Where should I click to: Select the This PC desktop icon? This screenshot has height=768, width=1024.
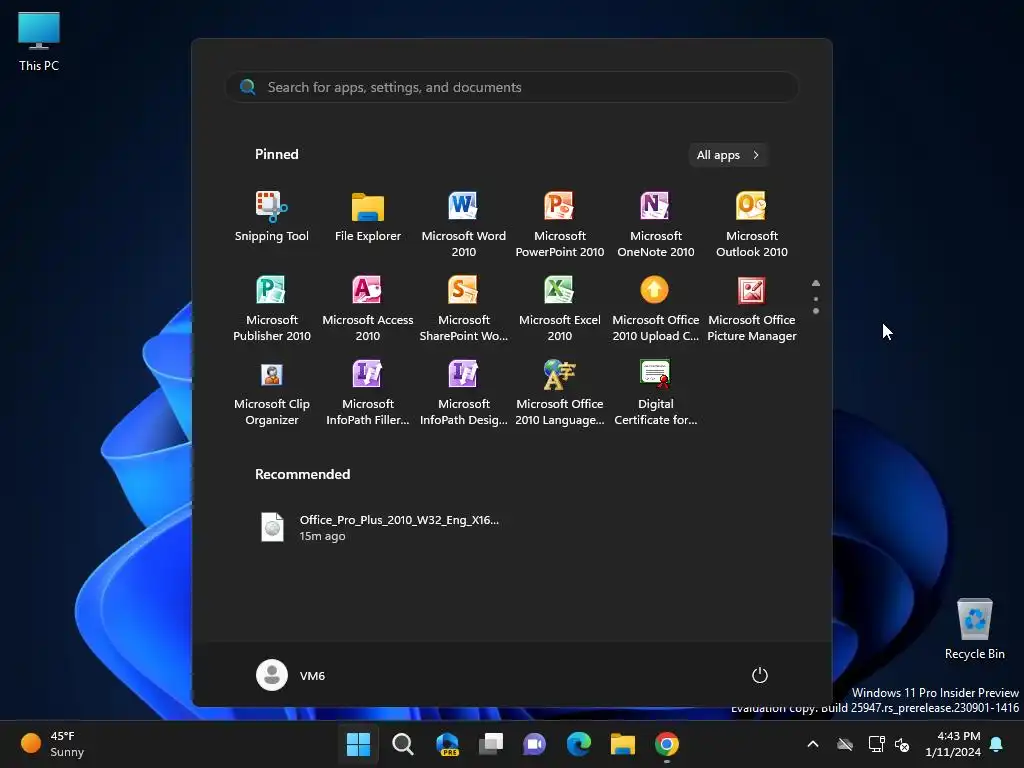click(x=39, y=41)
